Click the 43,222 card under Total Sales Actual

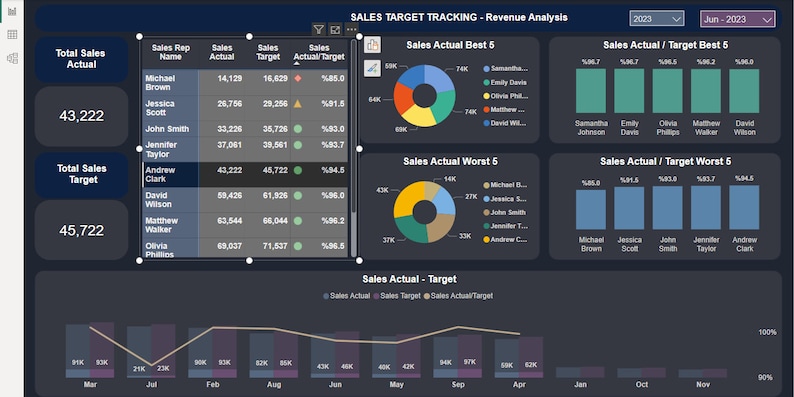(x=82, y=116)
